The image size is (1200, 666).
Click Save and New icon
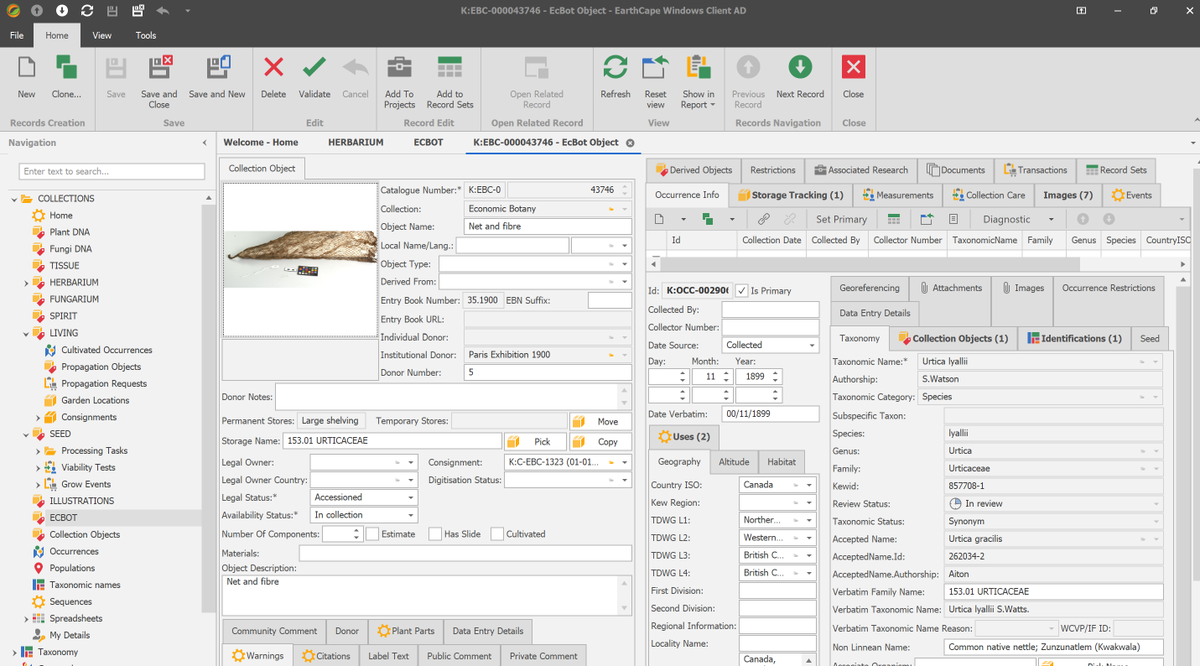coord(217,68)
